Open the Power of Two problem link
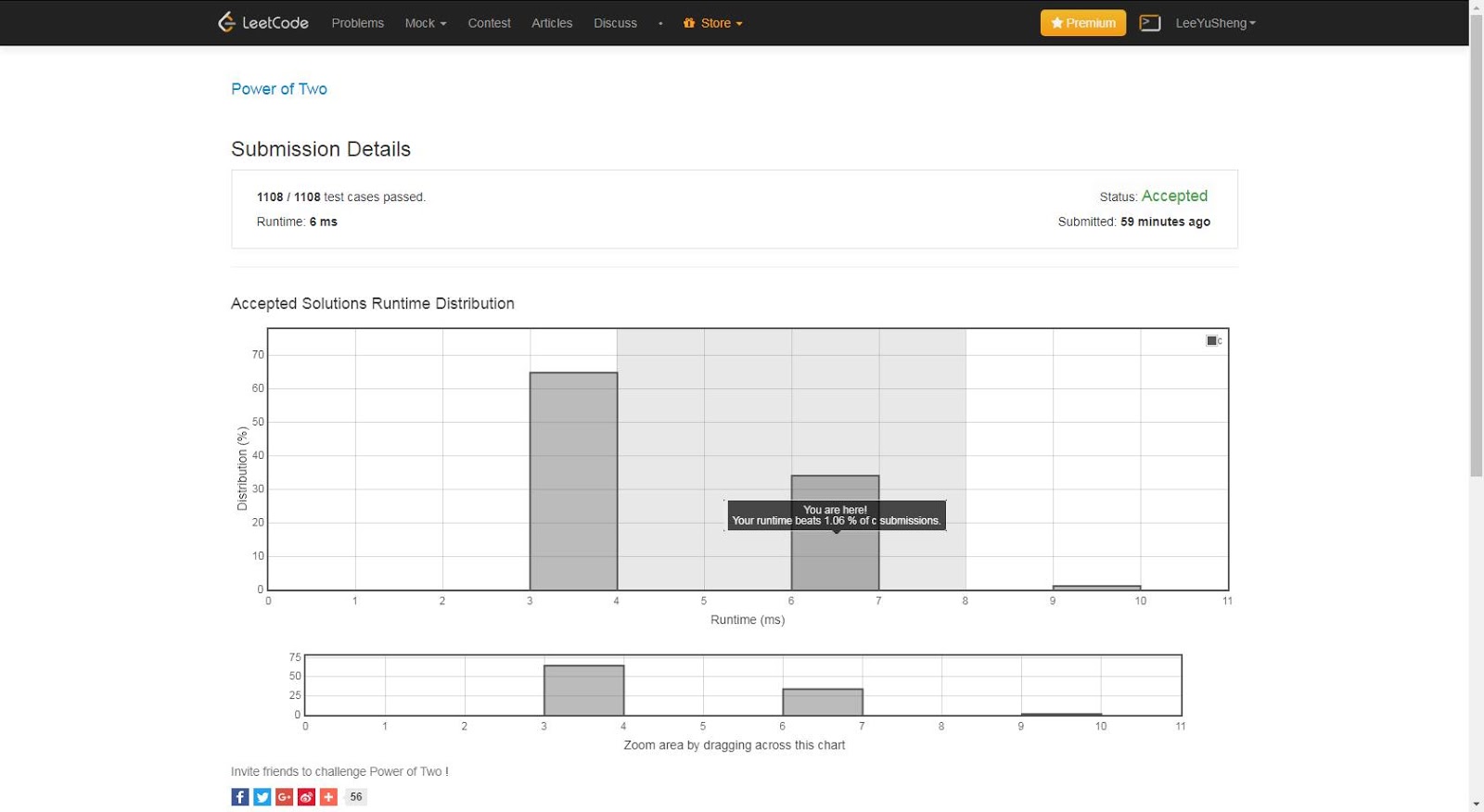1484x812 pixels. click(279, 89)
